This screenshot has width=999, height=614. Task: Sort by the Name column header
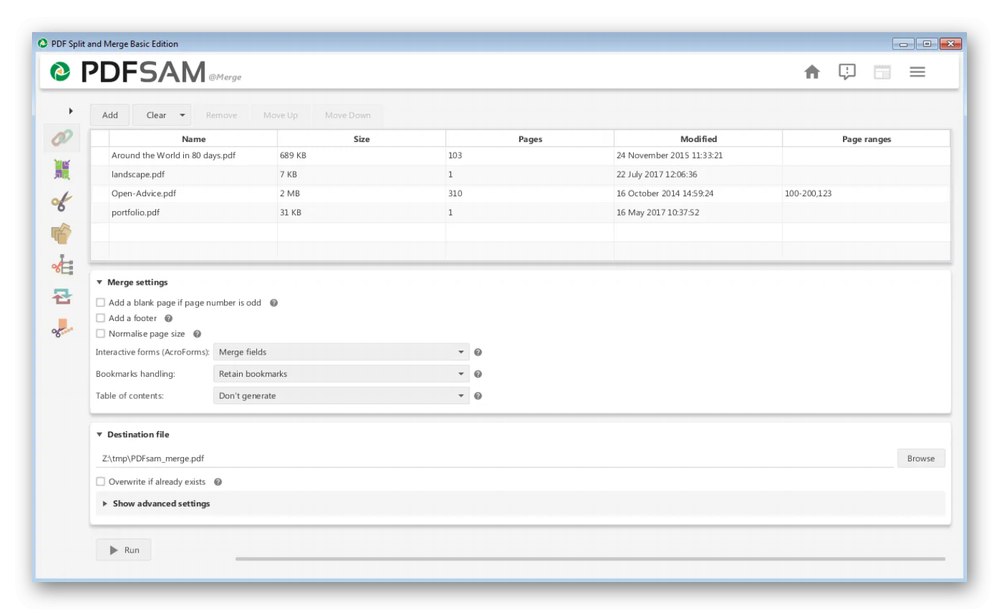click(194, 139)
